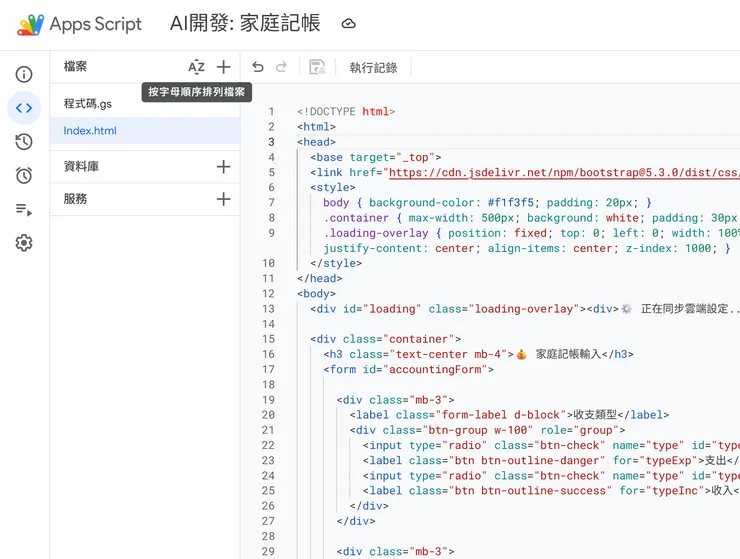Click the btn-outline-success label line
The height and width of the screenshot is (559, 740).
pyautogui.click(x=551, y=491)
